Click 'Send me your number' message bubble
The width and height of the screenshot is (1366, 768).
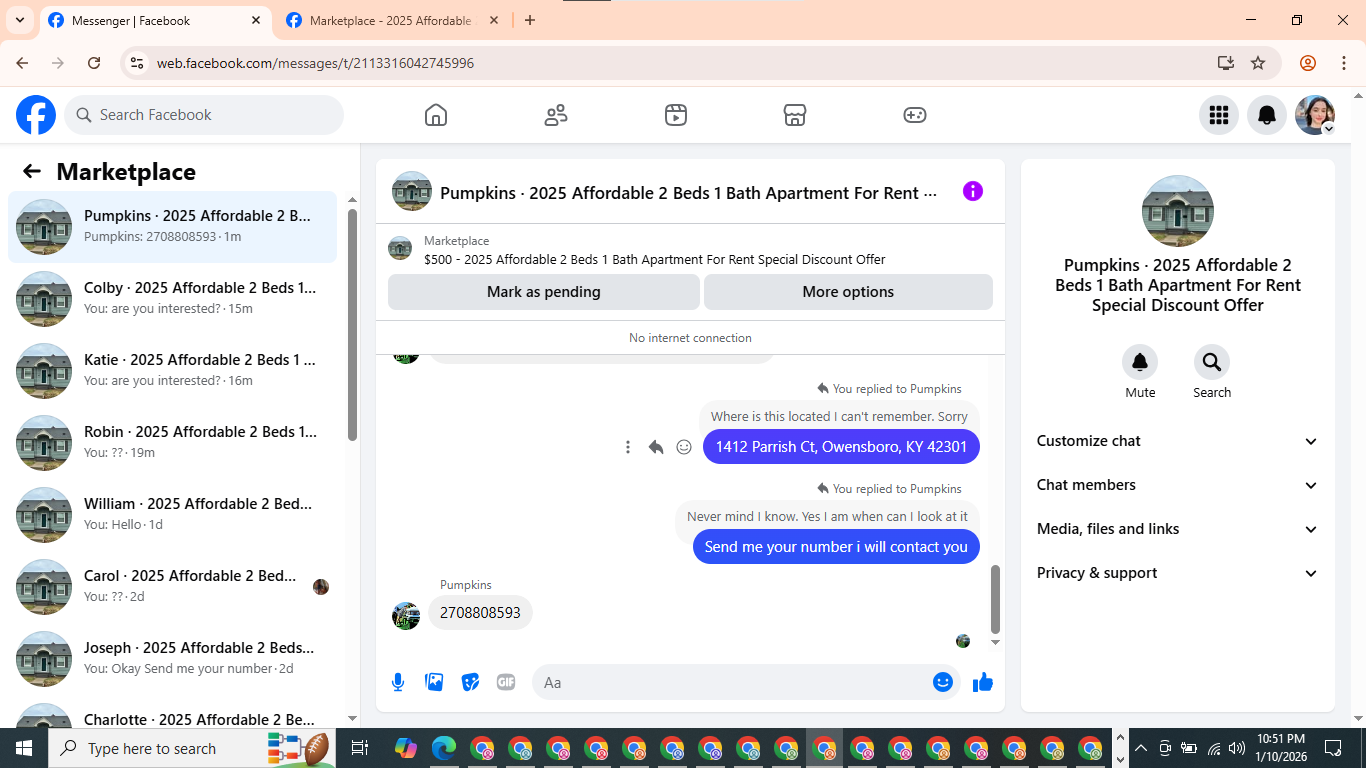click(836, 547)
